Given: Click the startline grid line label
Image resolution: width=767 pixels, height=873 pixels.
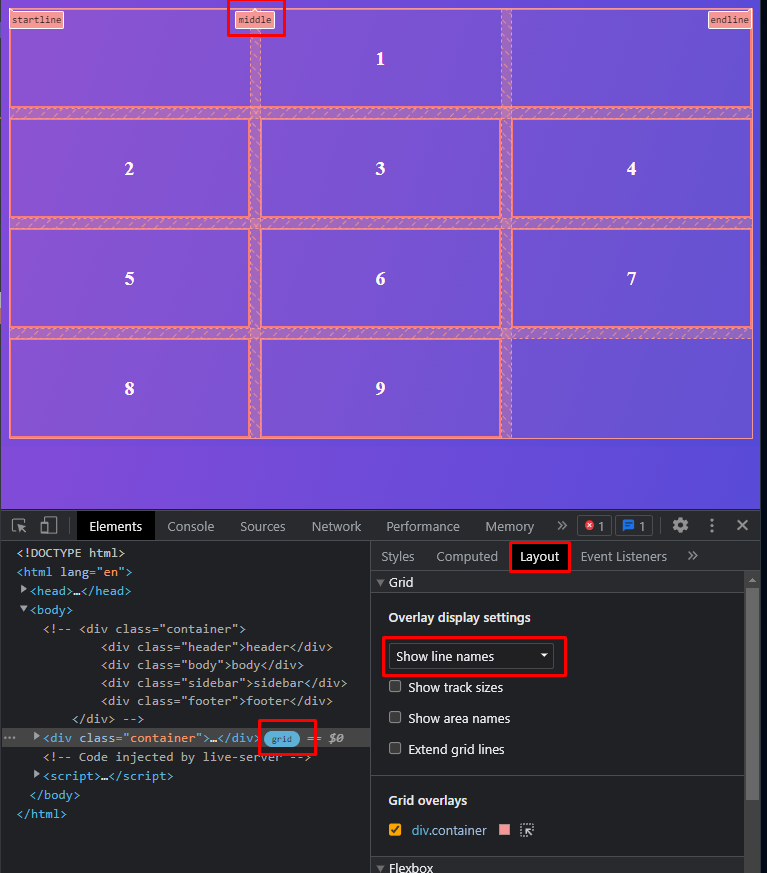Looking at the screenshot, I should (x=37, y=20).
